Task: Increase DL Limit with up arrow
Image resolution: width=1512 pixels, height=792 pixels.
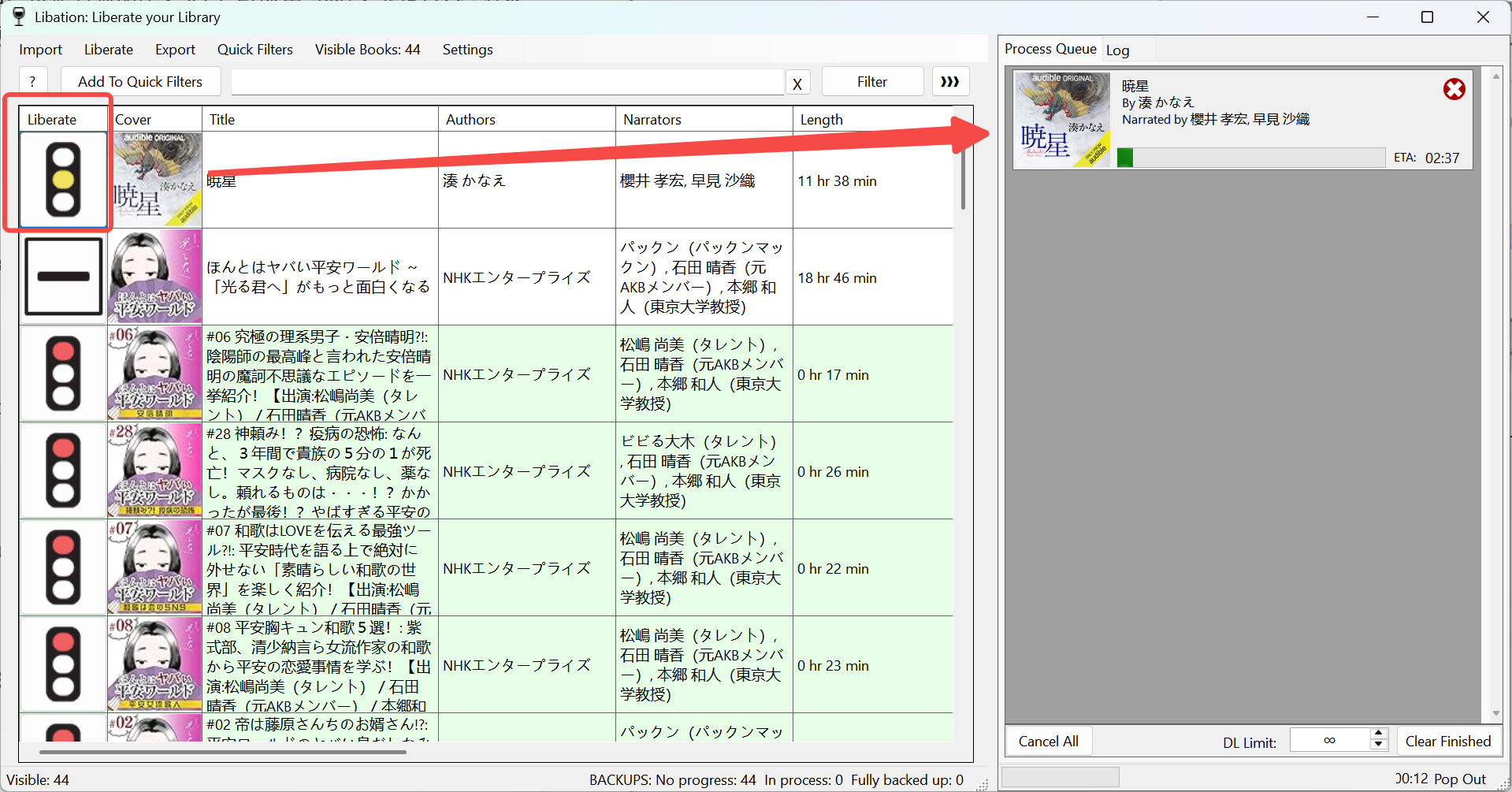Action: (1378, 734)
